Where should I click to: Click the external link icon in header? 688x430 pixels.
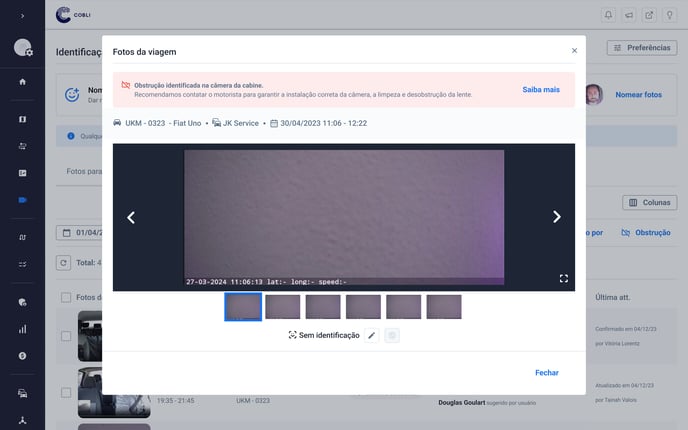point(649,15)
